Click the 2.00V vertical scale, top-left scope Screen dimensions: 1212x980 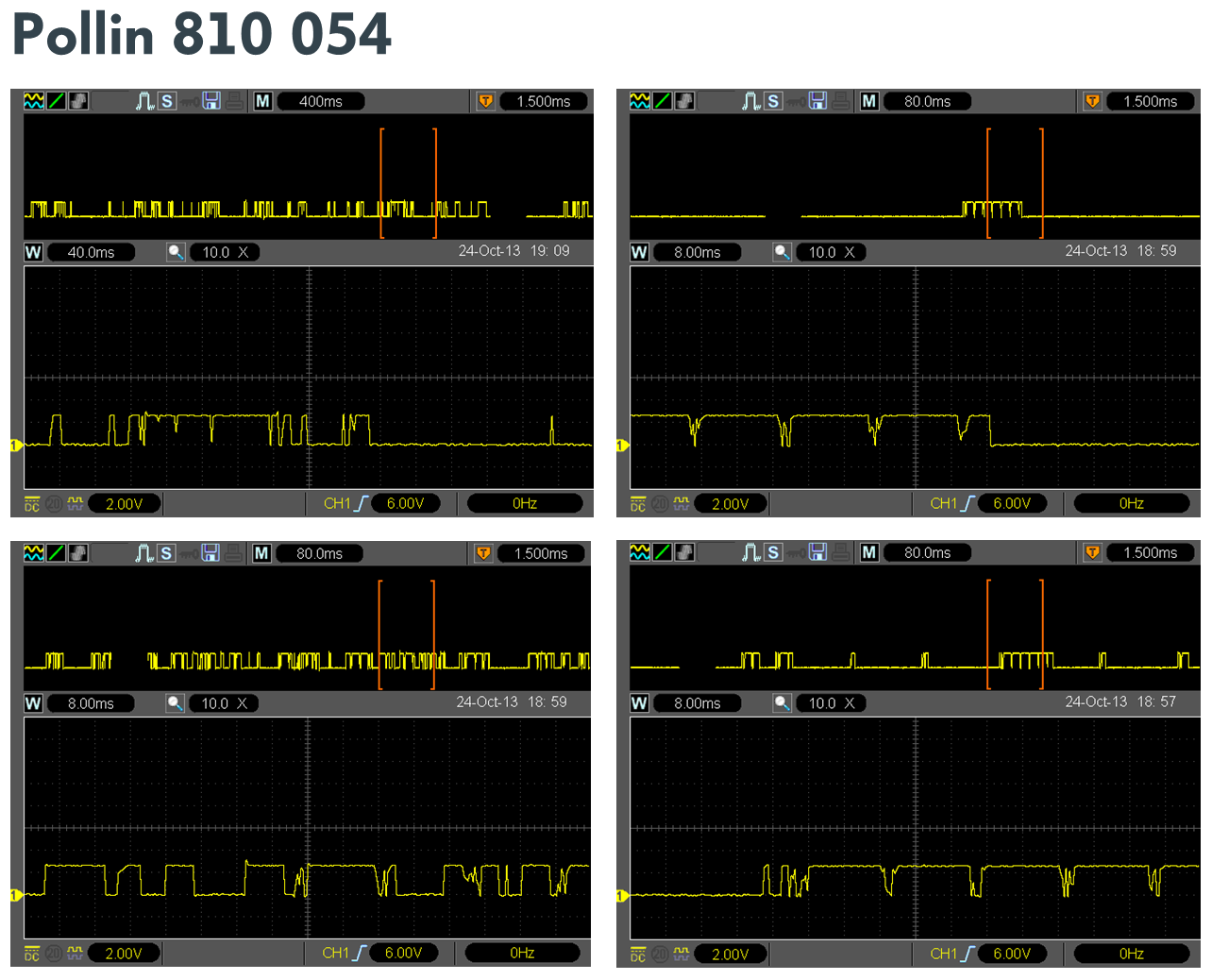point(124,504)
